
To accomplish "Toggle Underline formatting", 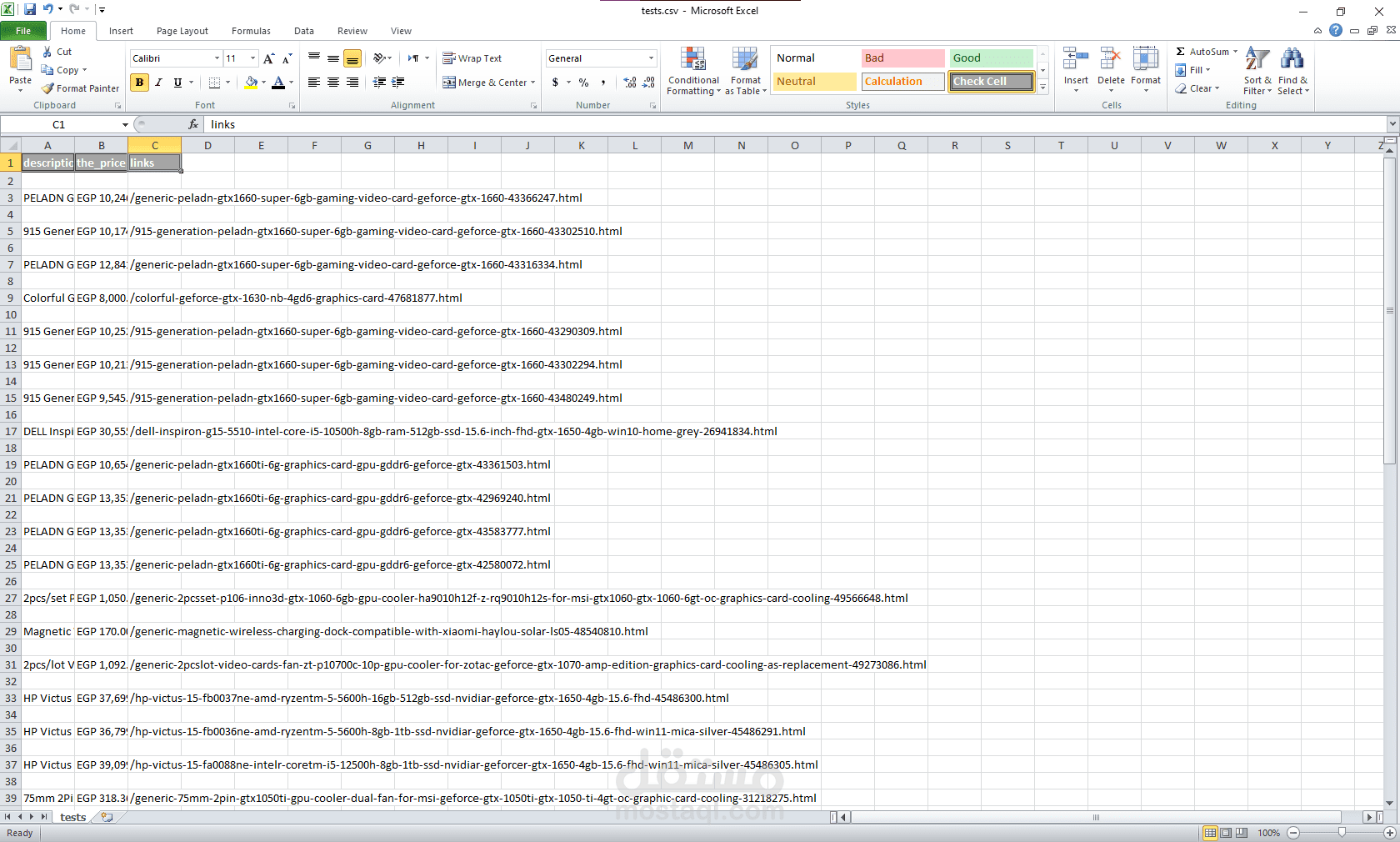I will [x=177, y=83].
